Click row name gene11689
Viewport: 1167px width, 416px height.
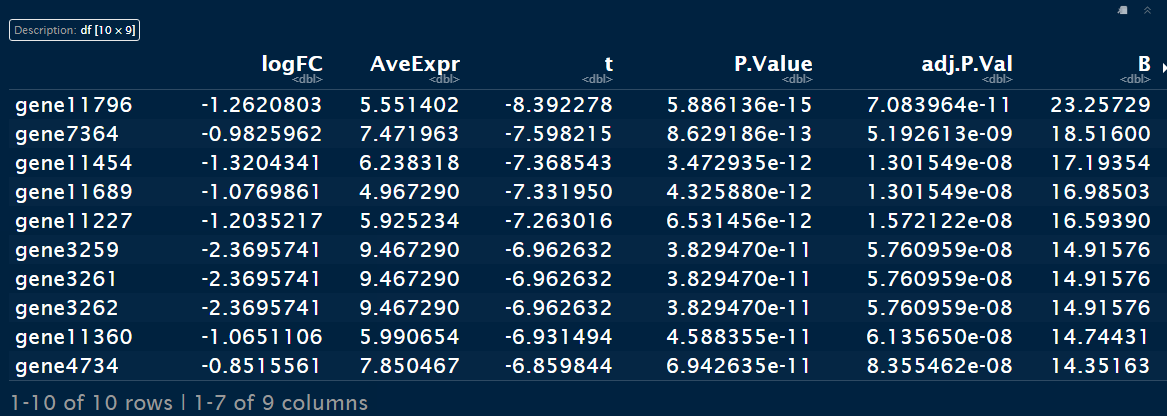(71, 191)
